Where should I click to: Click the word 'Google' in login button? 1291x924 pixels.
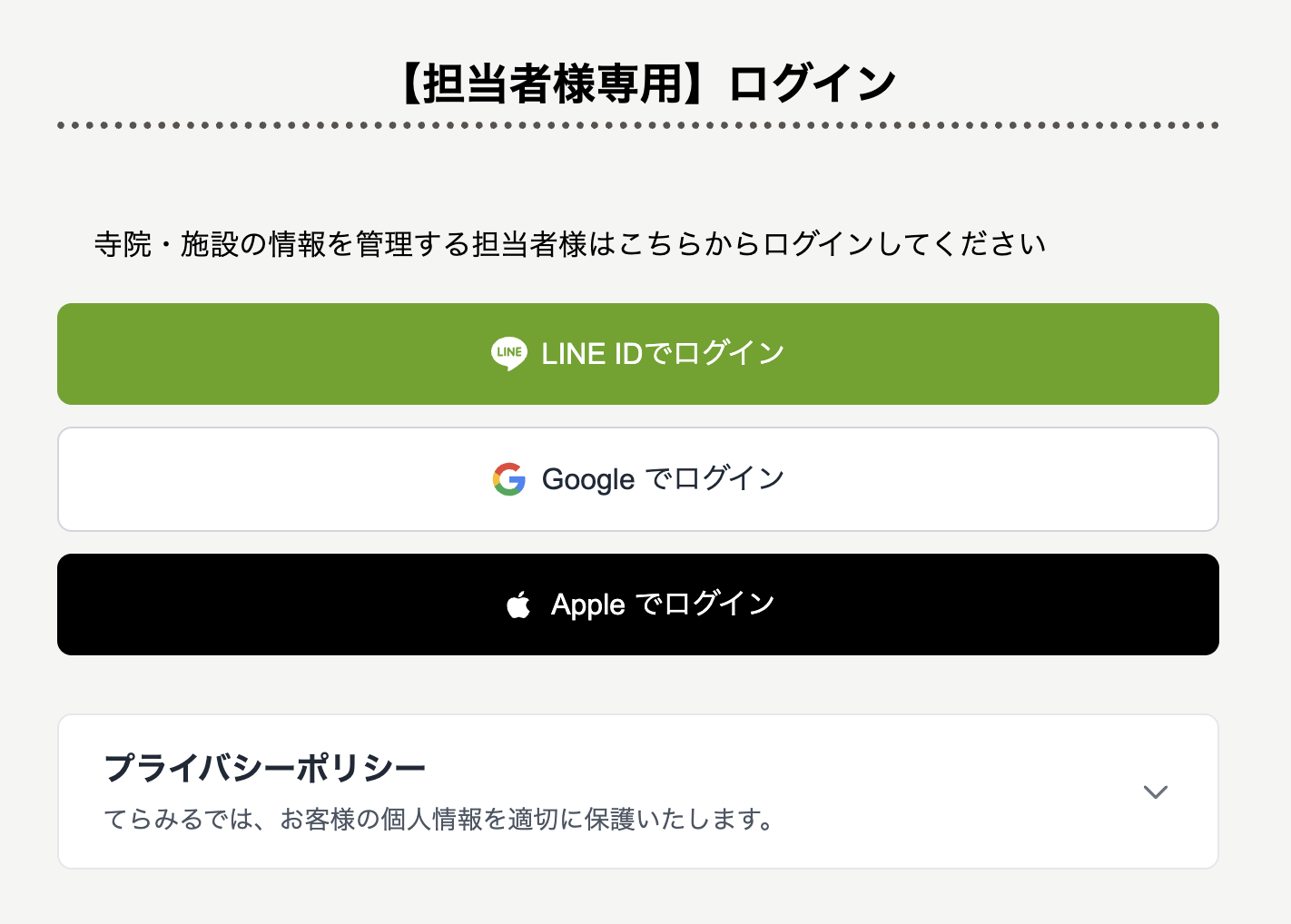(x=588, y=479)
